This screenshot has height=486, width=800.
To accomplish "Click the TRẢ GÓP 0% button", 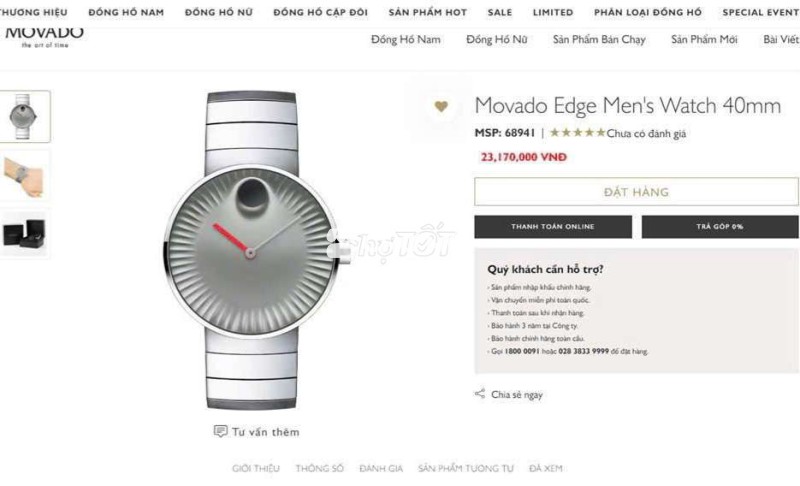I will [x=720, y=226].
